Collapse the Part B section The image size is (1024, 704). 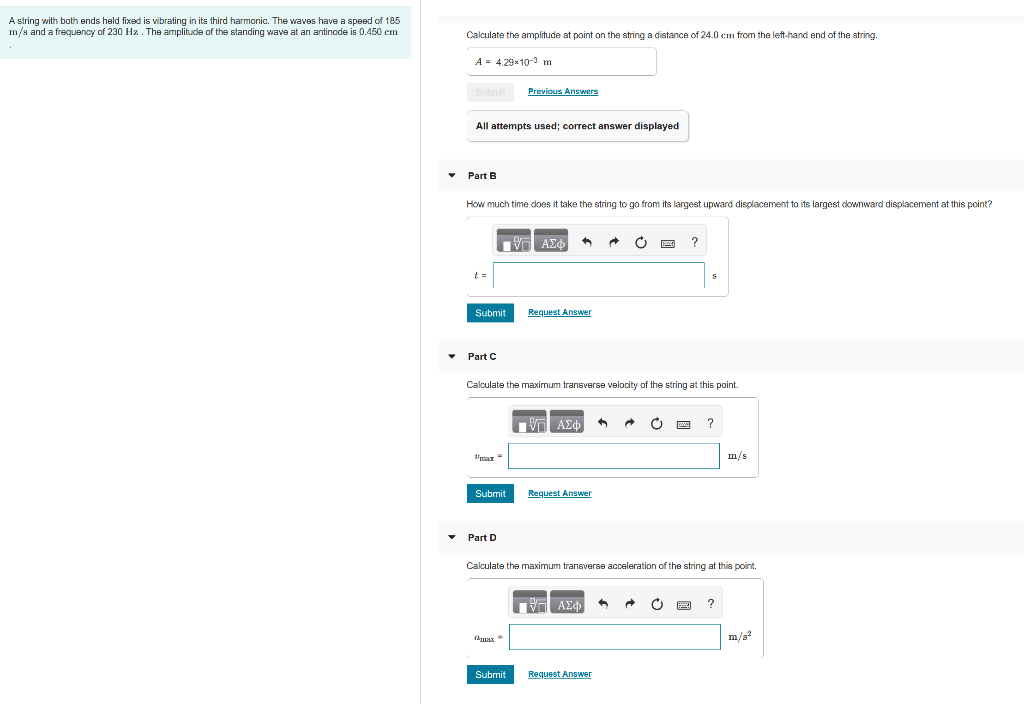(451, 175)
